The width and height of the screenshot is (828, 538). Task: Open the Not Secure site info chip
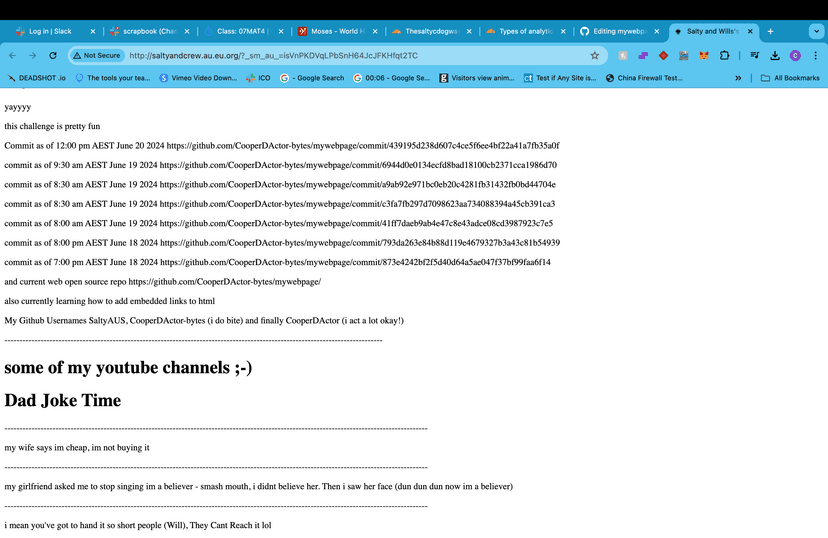pyautogui.click(x=97, y=55)
